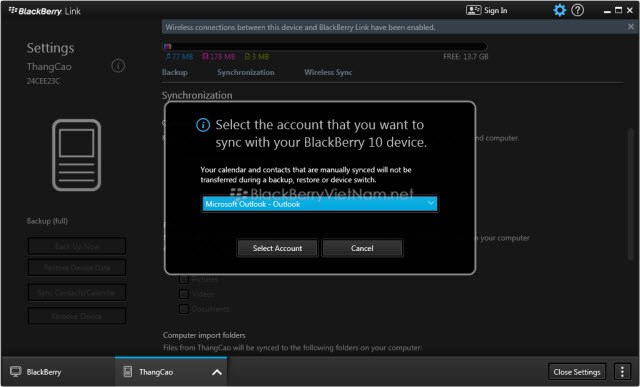Switch to the Synchronization tab
Screen dimensions: 640x387
click(246, 72)
